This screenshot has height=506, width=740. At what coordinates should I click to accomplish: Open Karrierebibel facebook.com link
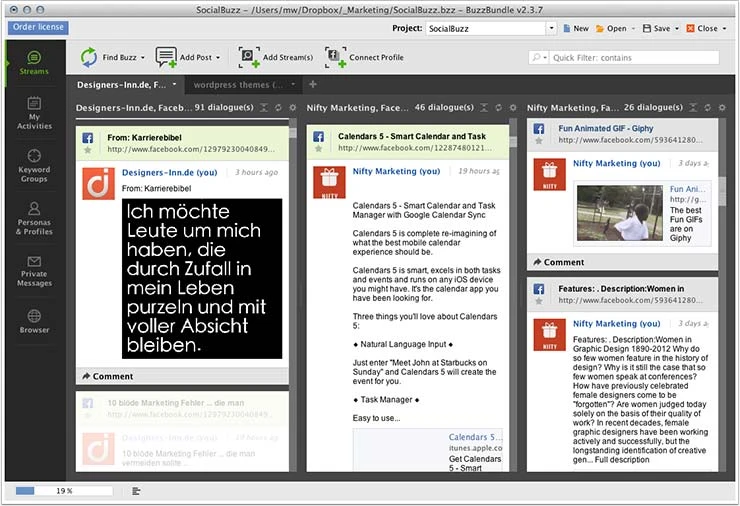pos(191,149)
